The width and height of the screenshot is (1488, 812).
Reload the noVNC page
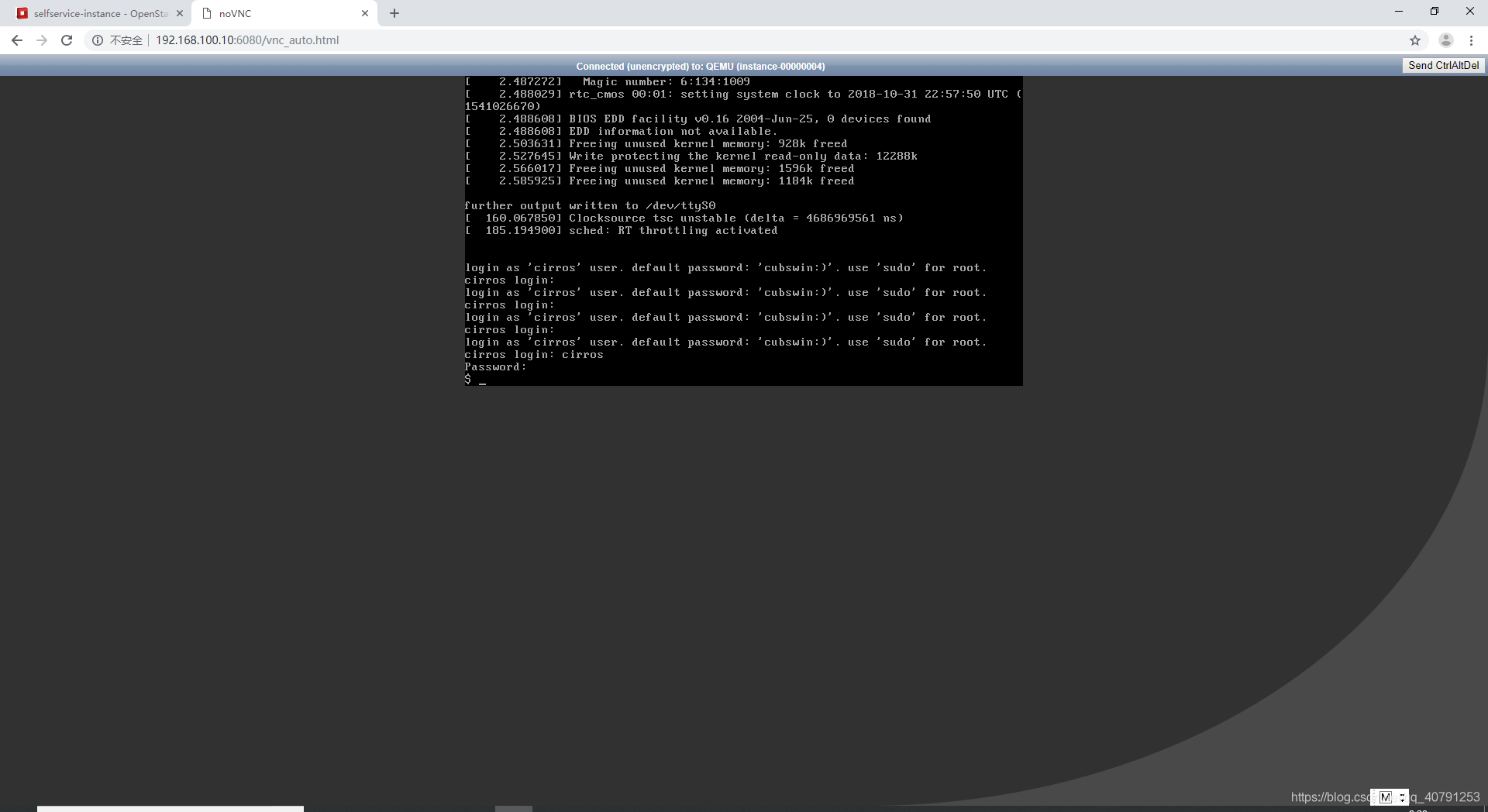[67, 40]
